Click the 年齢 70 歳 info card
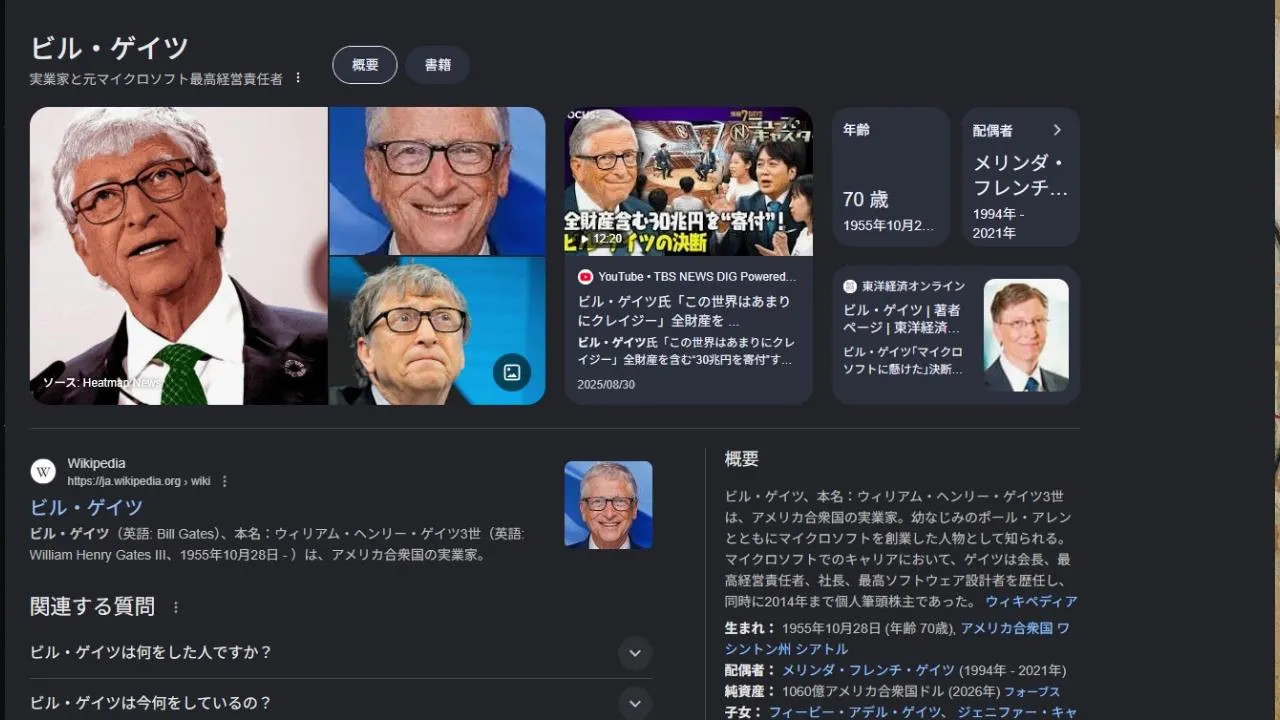This screenshot has height=720, width=1280. pos(891,177)
